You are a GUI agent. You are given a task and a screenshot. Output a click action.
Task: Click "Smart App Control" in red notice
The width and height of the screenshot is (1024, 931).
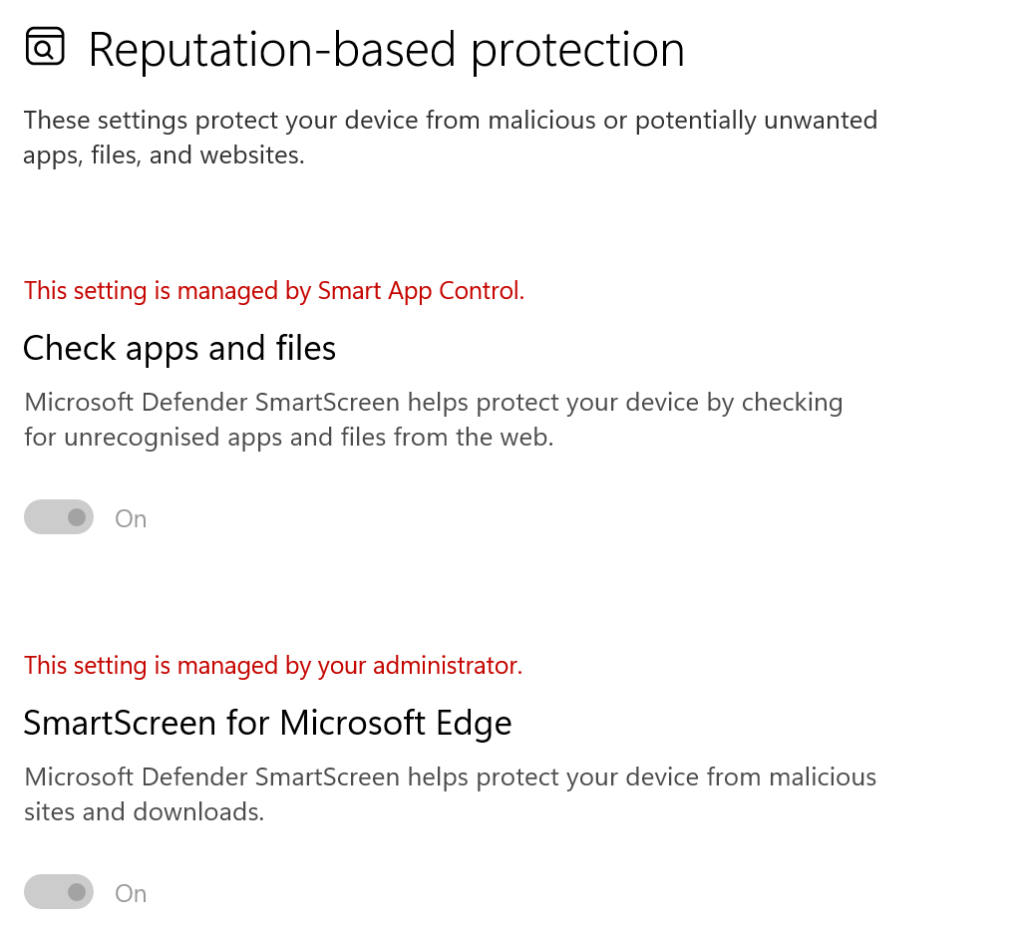[420, 291]
